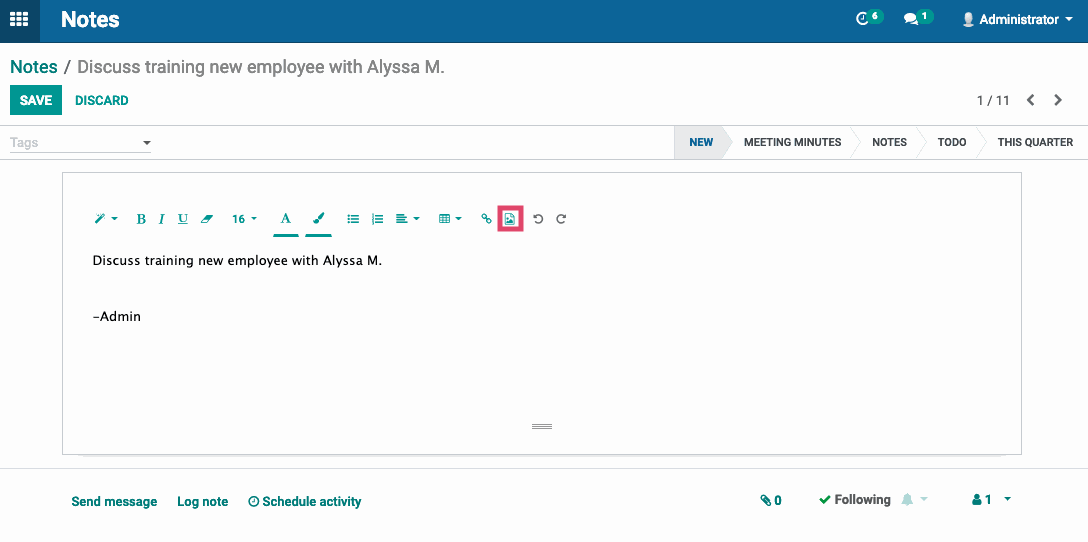Screen dimensions: 1088x542
Task: Insert a link with the chain icon
Action: point(486,219)
